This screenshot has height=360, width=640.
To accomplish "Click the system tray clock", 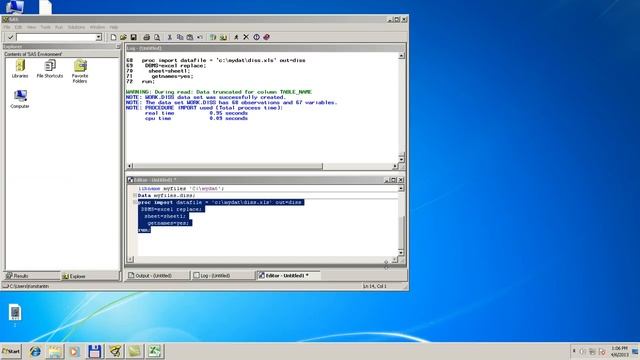I will tap(620, 351).
